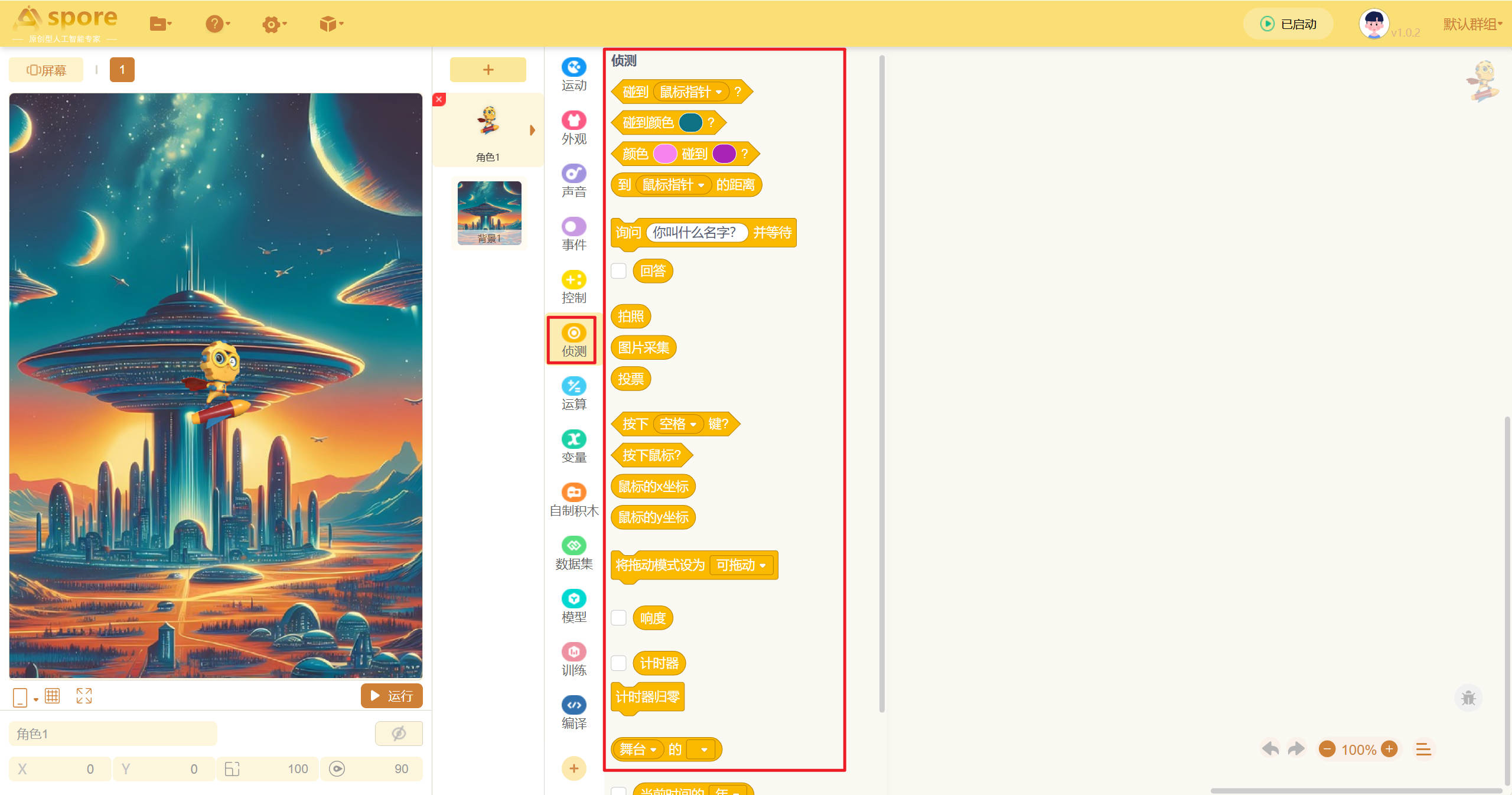Select the 控制 control block category

pos(573,287)
